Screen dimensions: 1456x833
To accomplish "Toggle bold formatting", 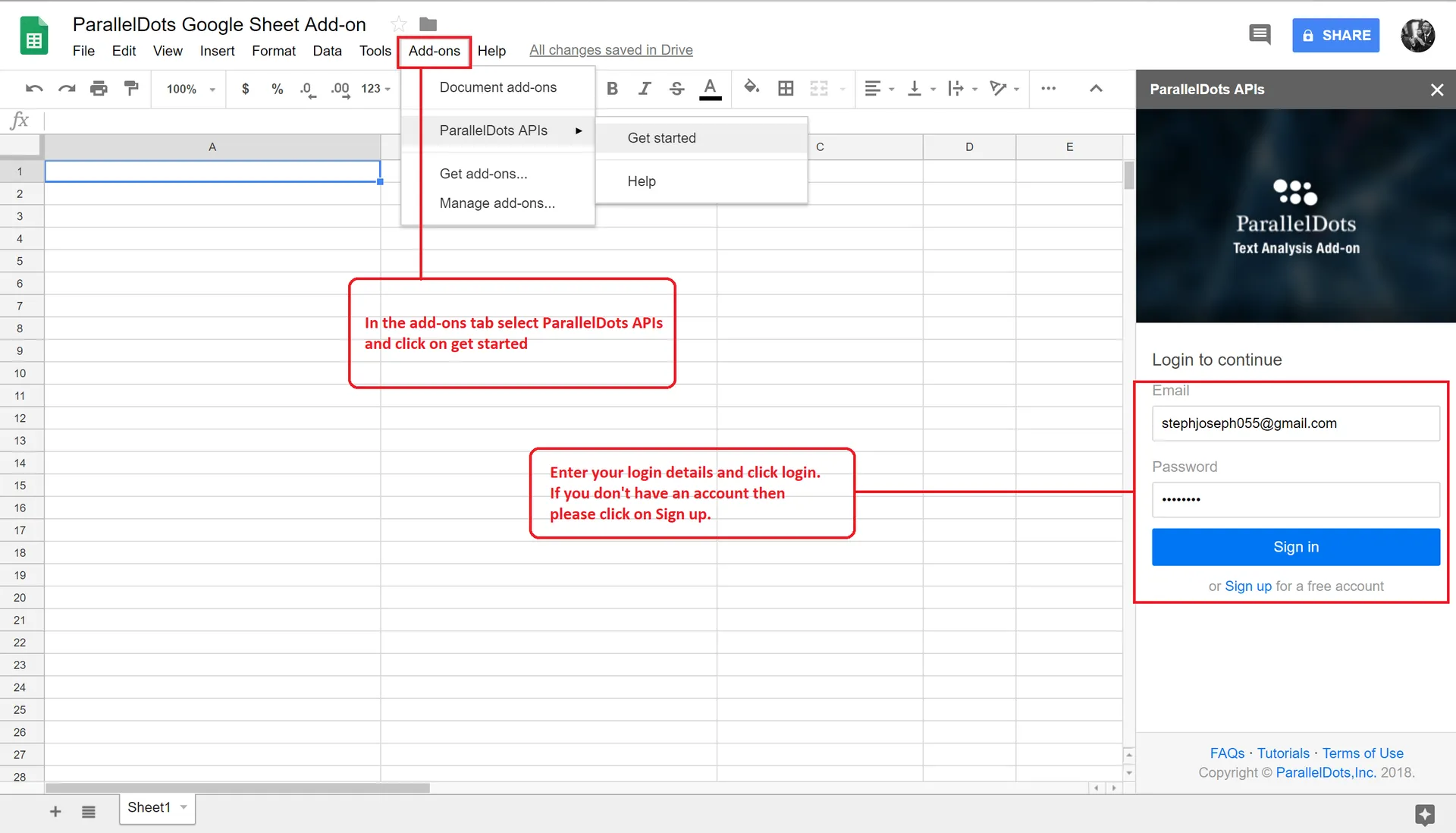I will click(612, 89).
